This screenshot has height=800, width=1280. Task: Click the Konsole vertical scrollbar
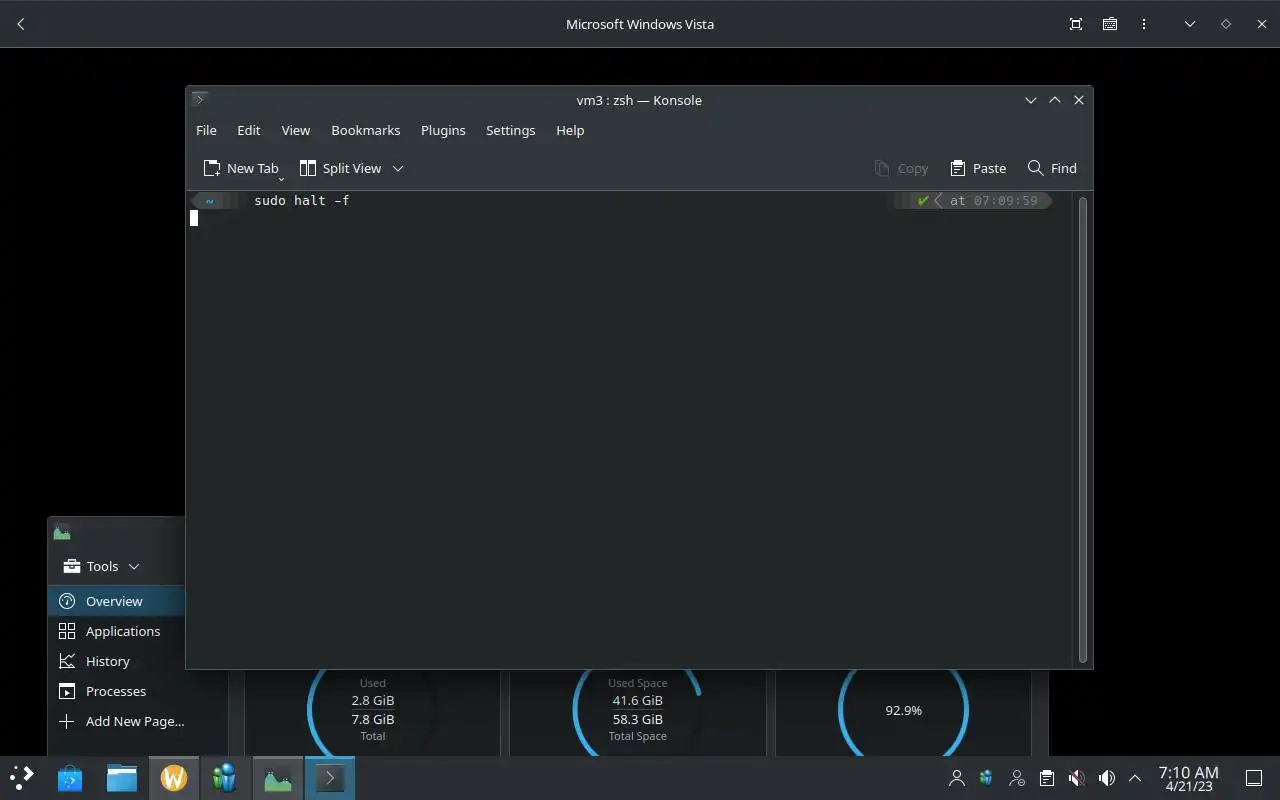1083,429
